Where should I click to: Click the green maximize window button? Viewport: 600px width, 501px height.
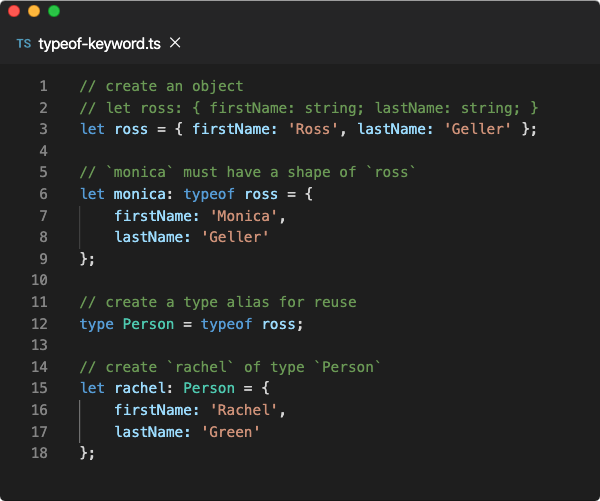[54, 11]
